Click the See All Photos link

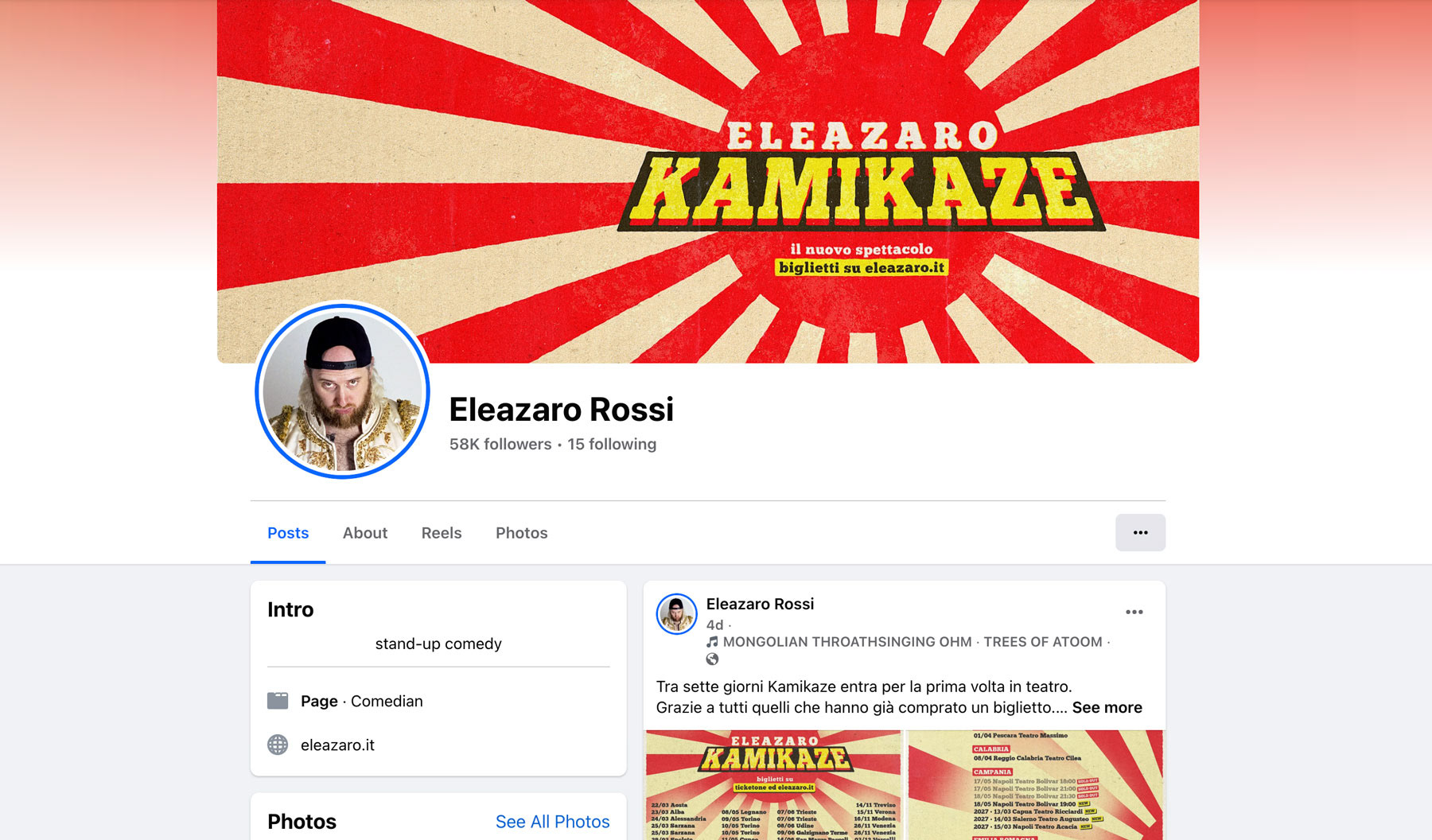pos(552,822)
